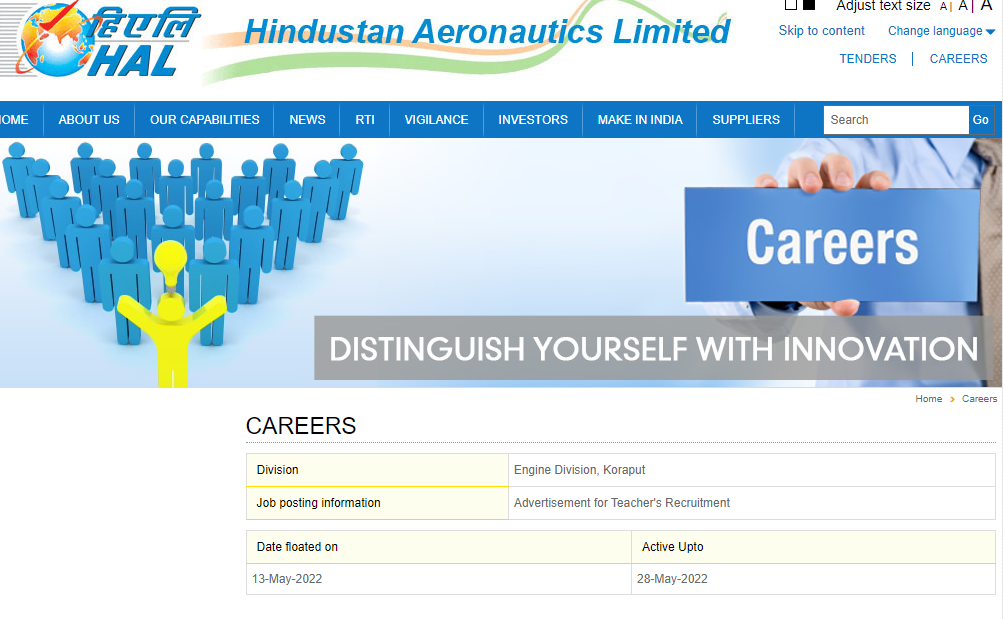Set text size to smallest A

(x=944, y=7)
